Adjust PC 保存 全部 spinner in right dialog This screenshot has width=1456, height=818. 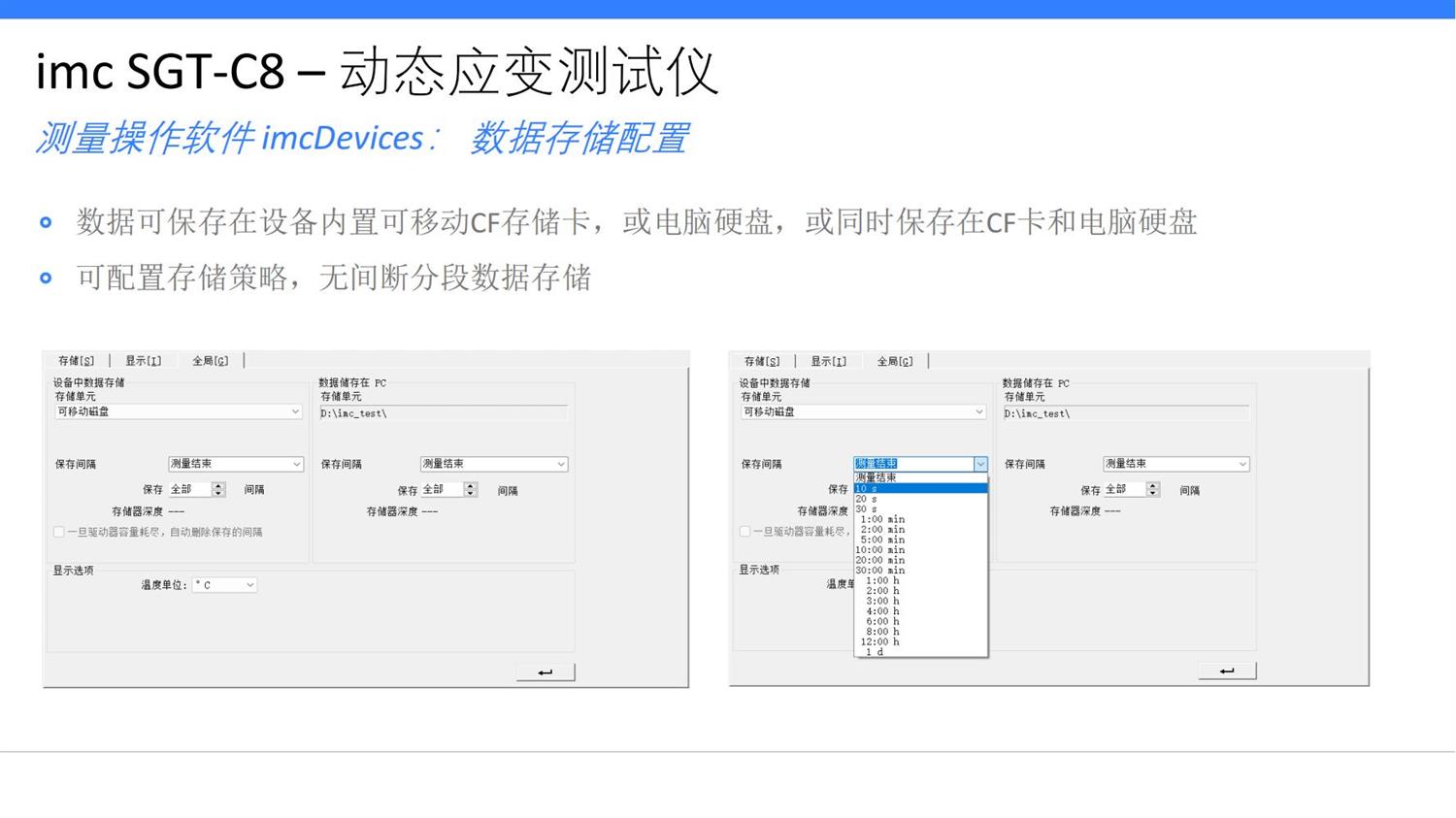coord(1153,489)
